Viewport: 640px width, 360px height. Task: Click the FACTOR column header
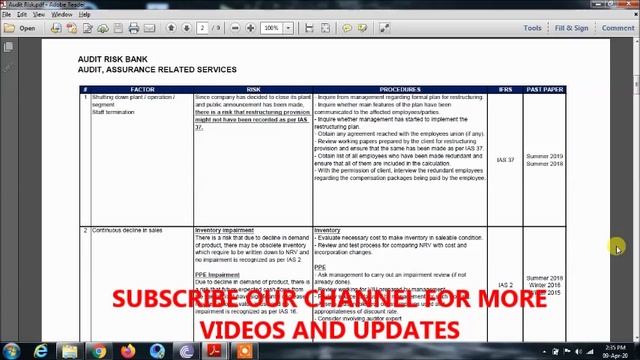click(x=142, y=89)
